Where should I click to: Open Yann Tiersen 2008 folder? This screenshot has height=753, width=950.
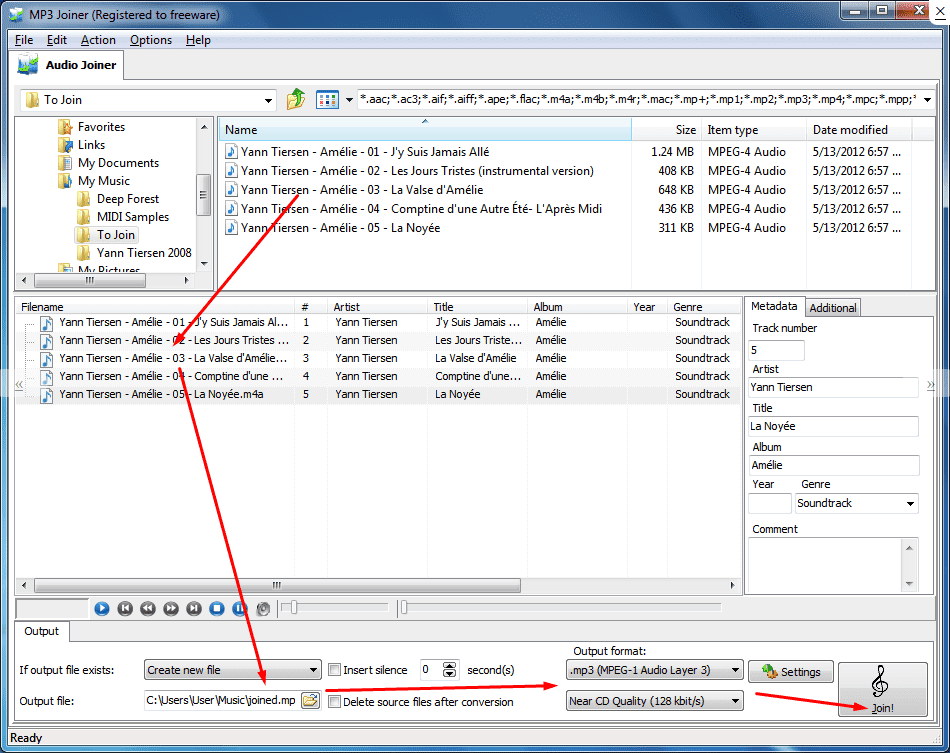click(144, 253)
